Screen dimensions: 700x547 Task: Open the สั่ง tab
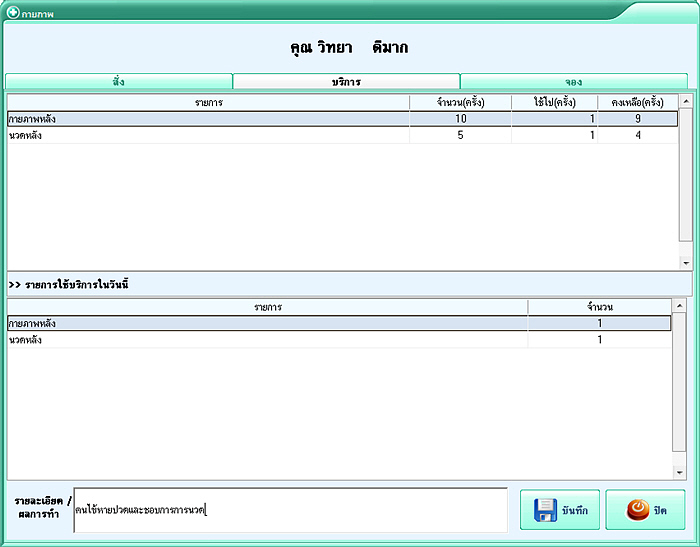[119, 82]
